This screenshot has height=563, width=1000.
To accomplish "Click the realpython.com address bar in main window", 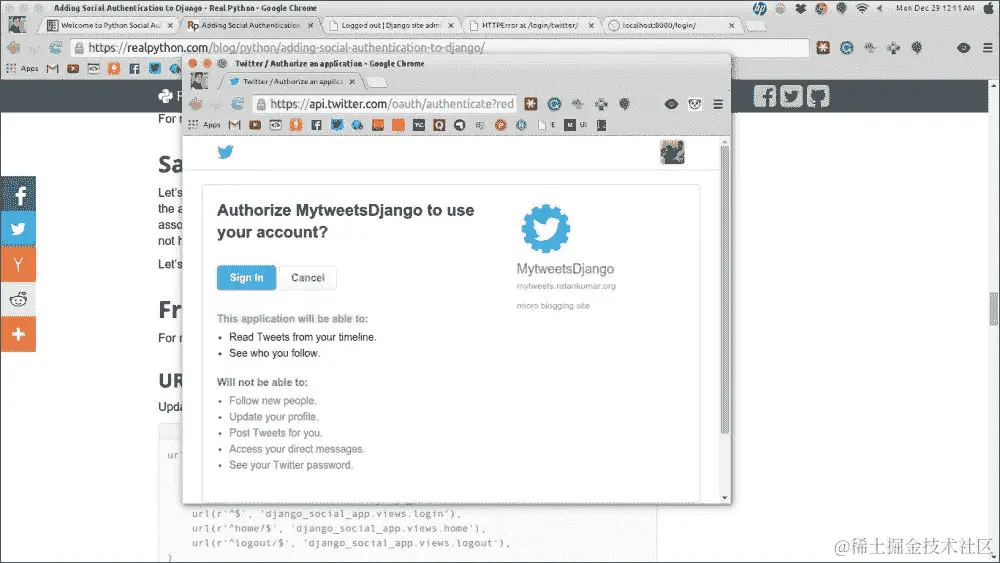I will 440,48.
